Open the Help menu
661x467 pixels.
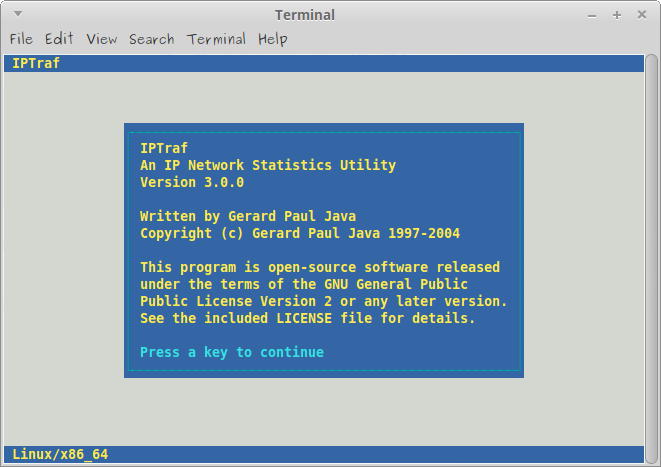click(273, 39)
